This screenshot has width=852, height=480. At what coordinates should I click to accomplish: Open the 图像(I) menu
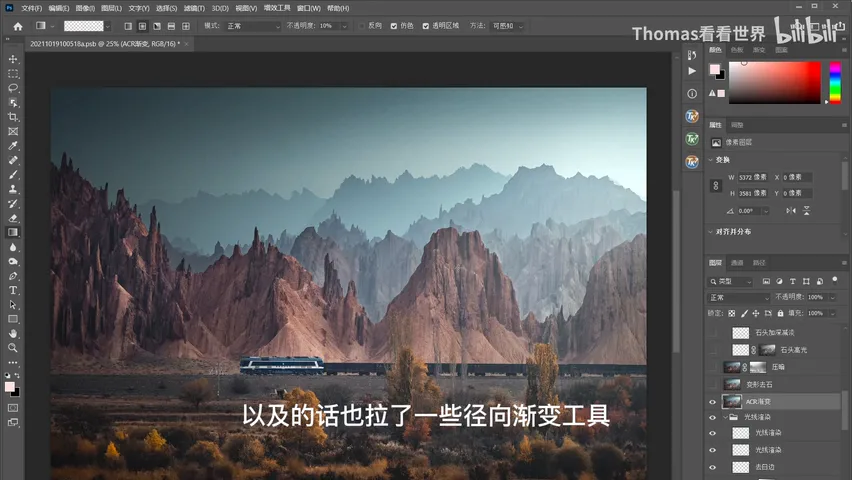point(85,8)
